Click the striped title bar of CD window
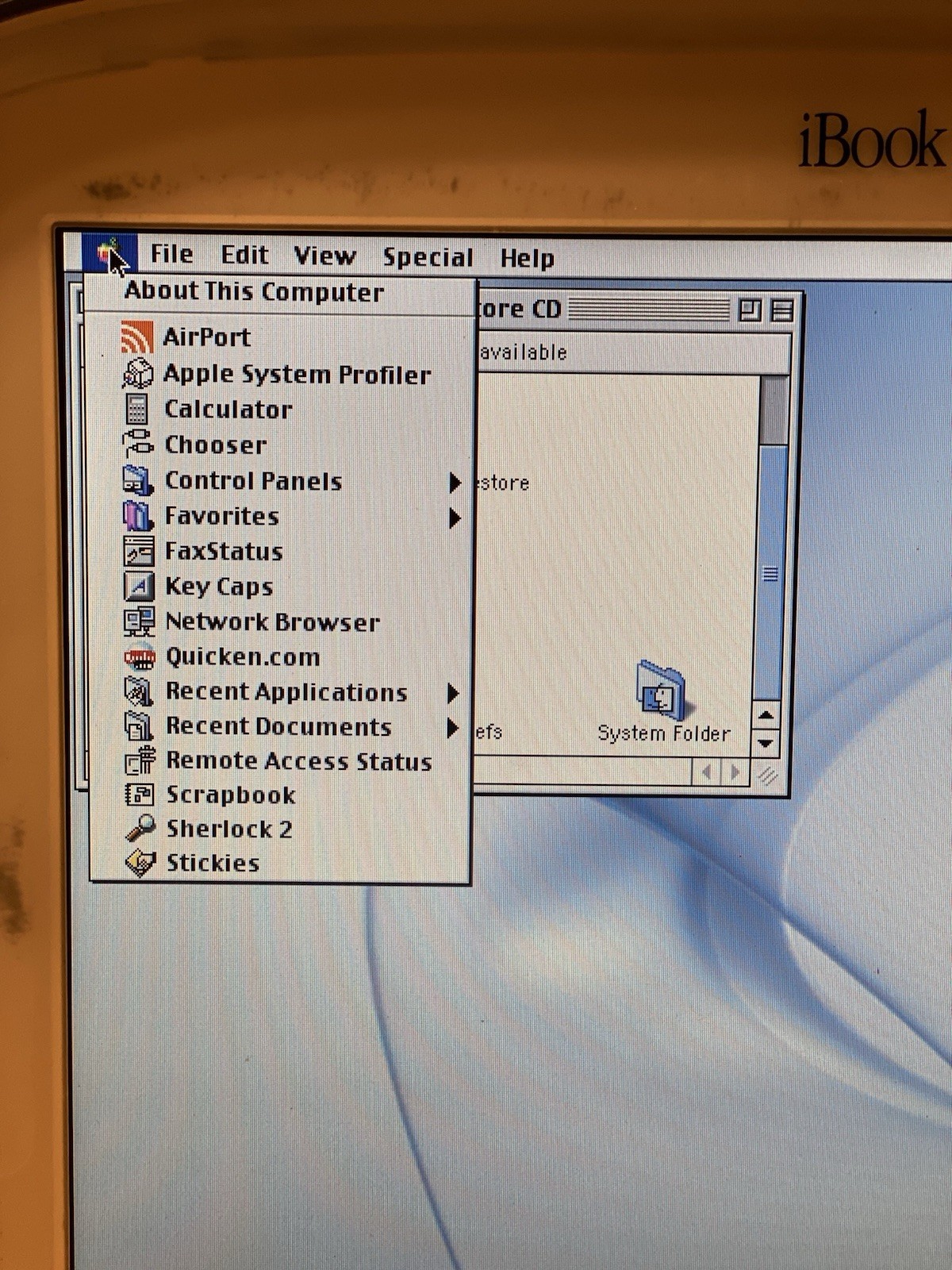Viewport: 952px width, 1270px height. 649,310
